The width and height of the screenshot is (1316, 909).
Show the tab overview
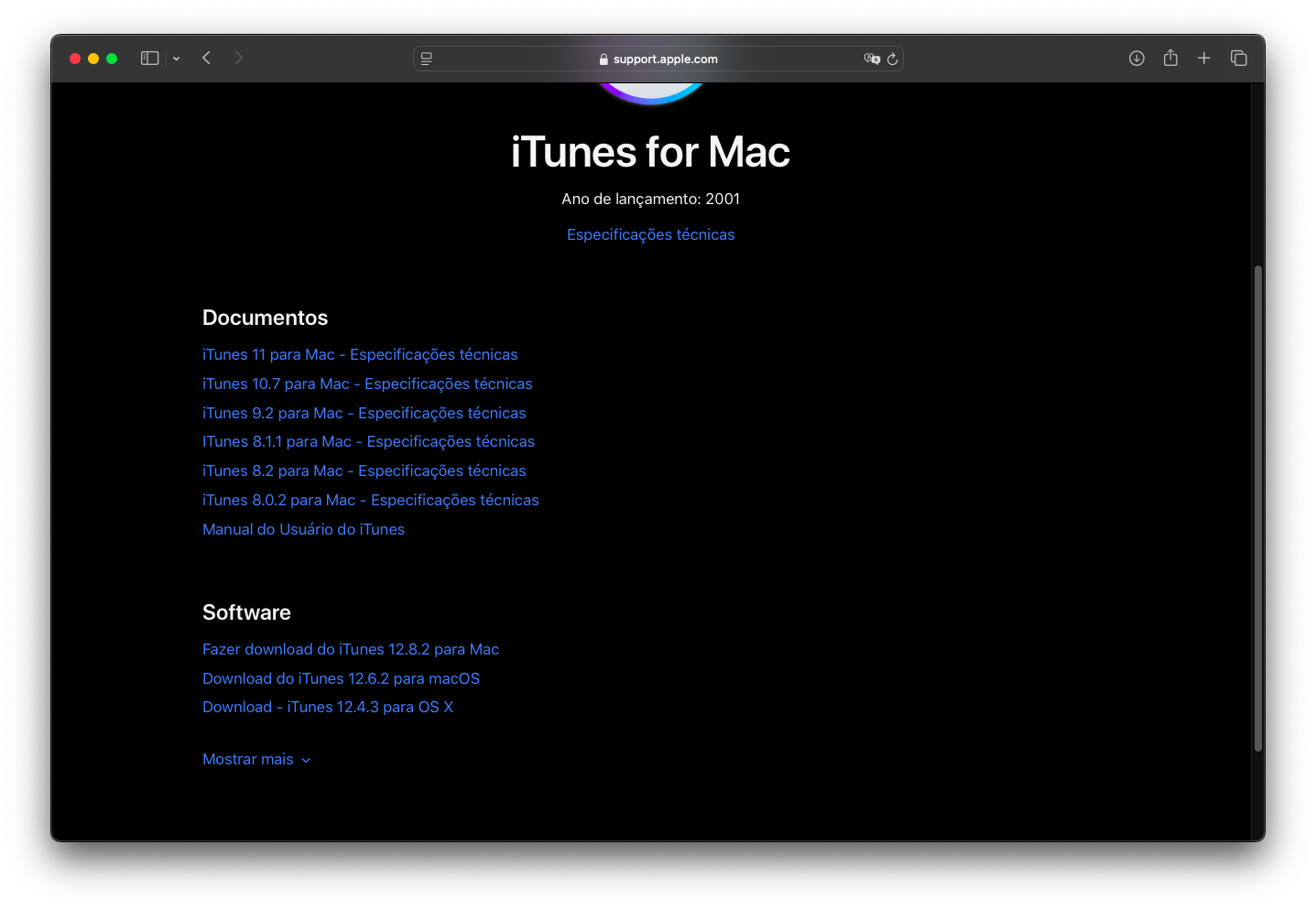(x=1239, y=59)
